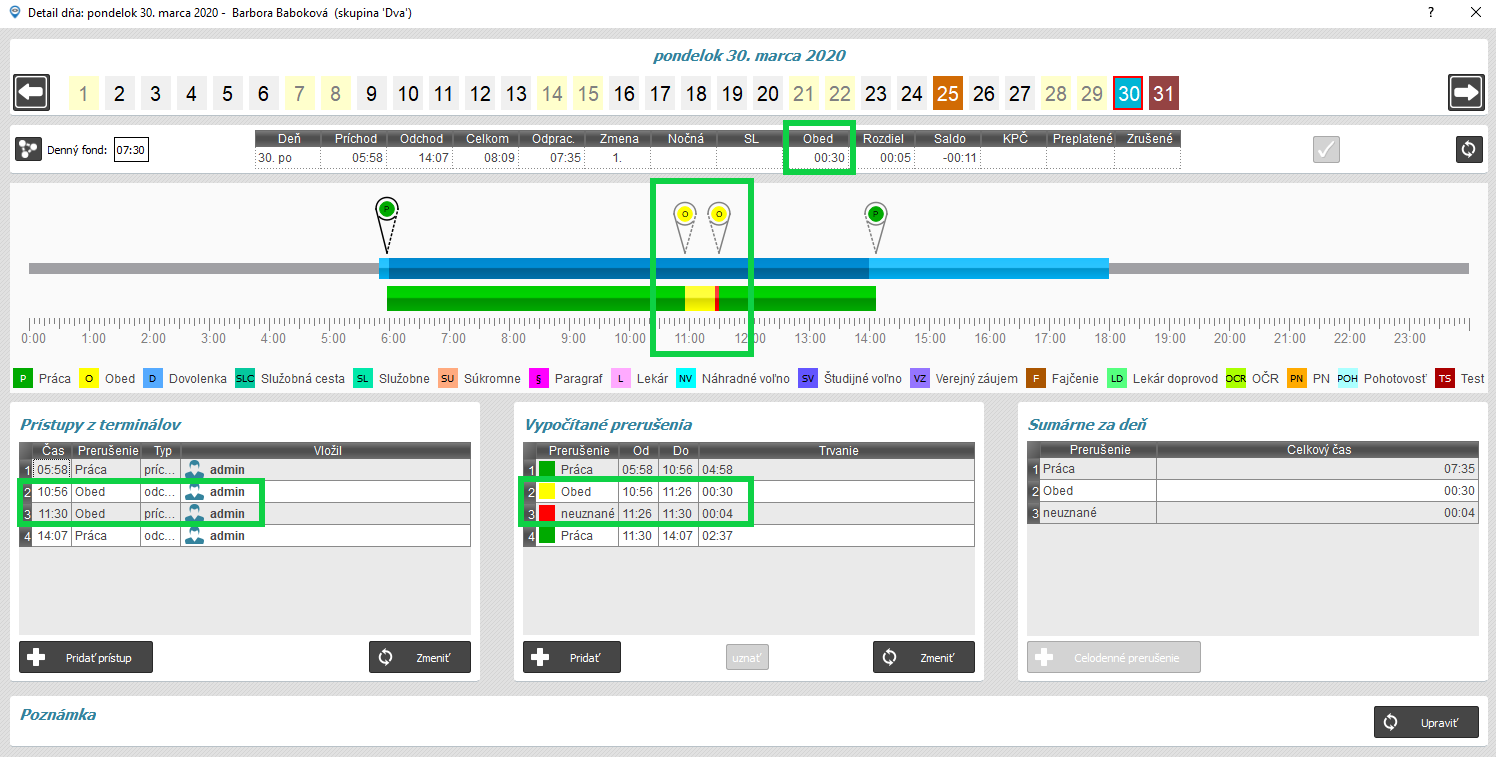Click the VZ Verejný záujem legend icon

pyautogui.click(x=920, y=379)
